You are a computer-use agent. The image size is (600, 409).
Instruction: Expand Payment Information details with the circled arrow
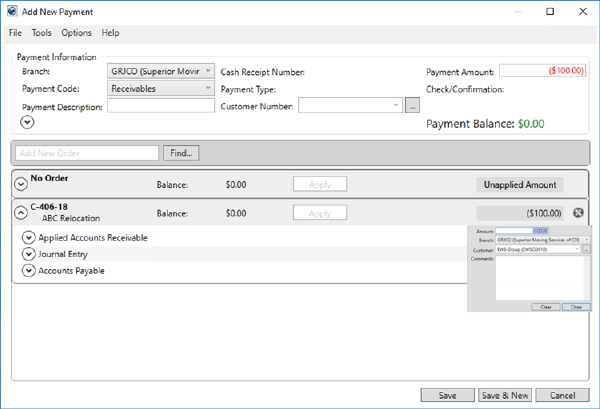27,122
